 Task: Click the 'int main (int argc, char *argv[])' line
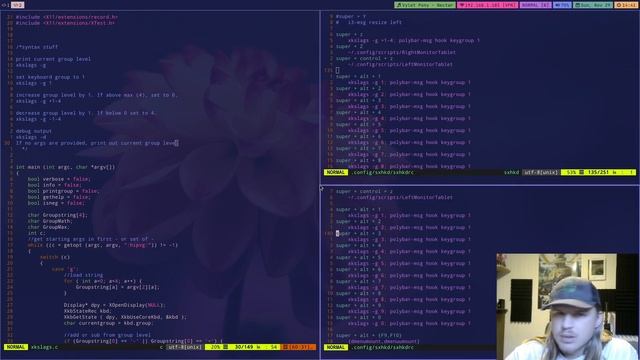click(65, 167)
